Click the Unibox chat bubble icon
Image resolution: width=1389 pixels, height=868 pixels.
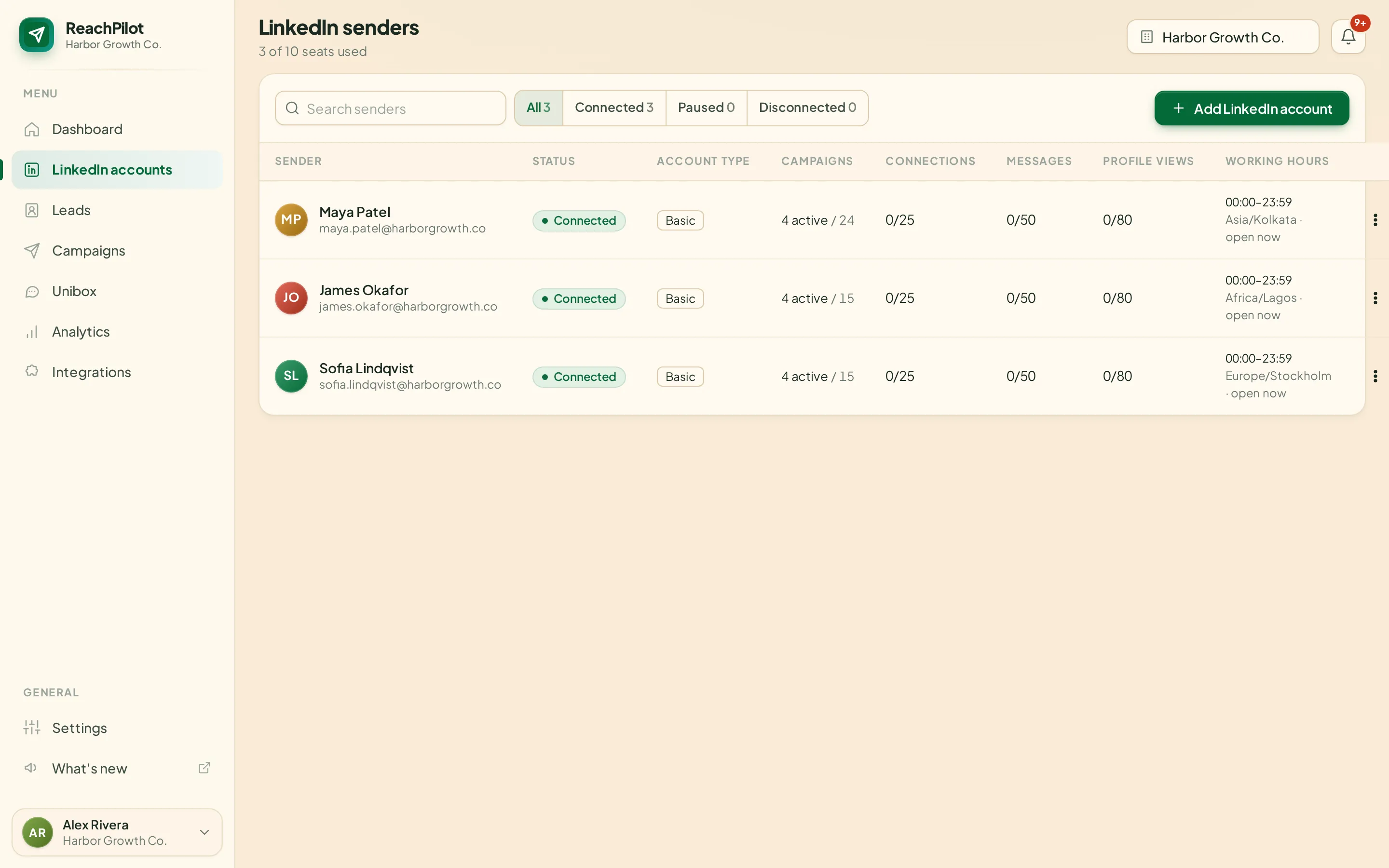pos(32,292)
